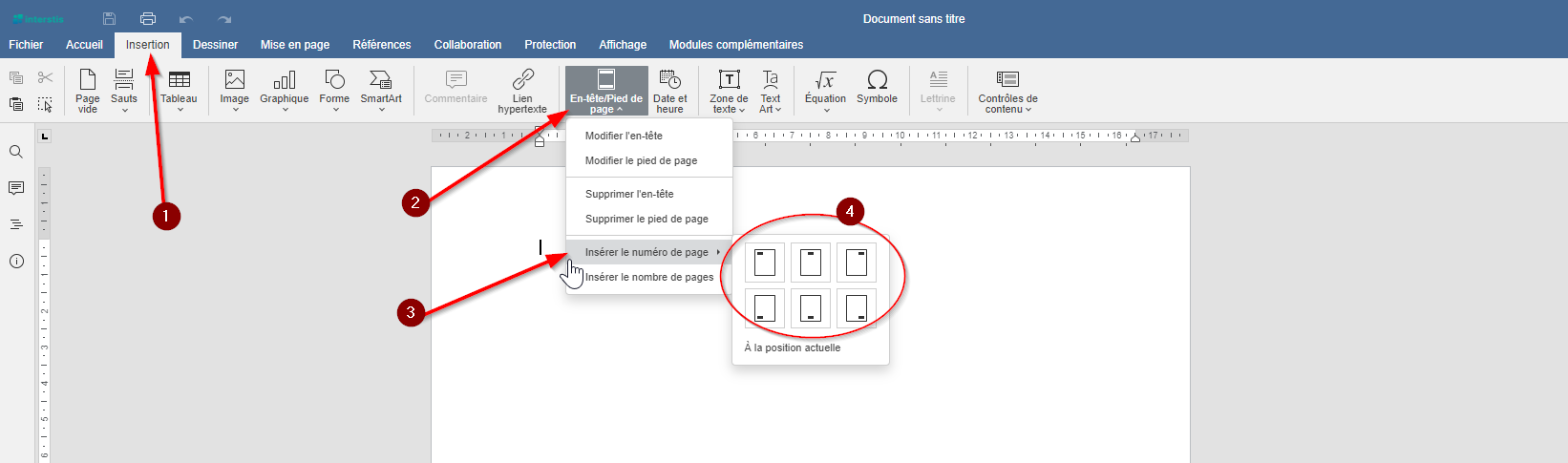Switch to the Accueil tab
The image size is (1568, 463).
84,45
